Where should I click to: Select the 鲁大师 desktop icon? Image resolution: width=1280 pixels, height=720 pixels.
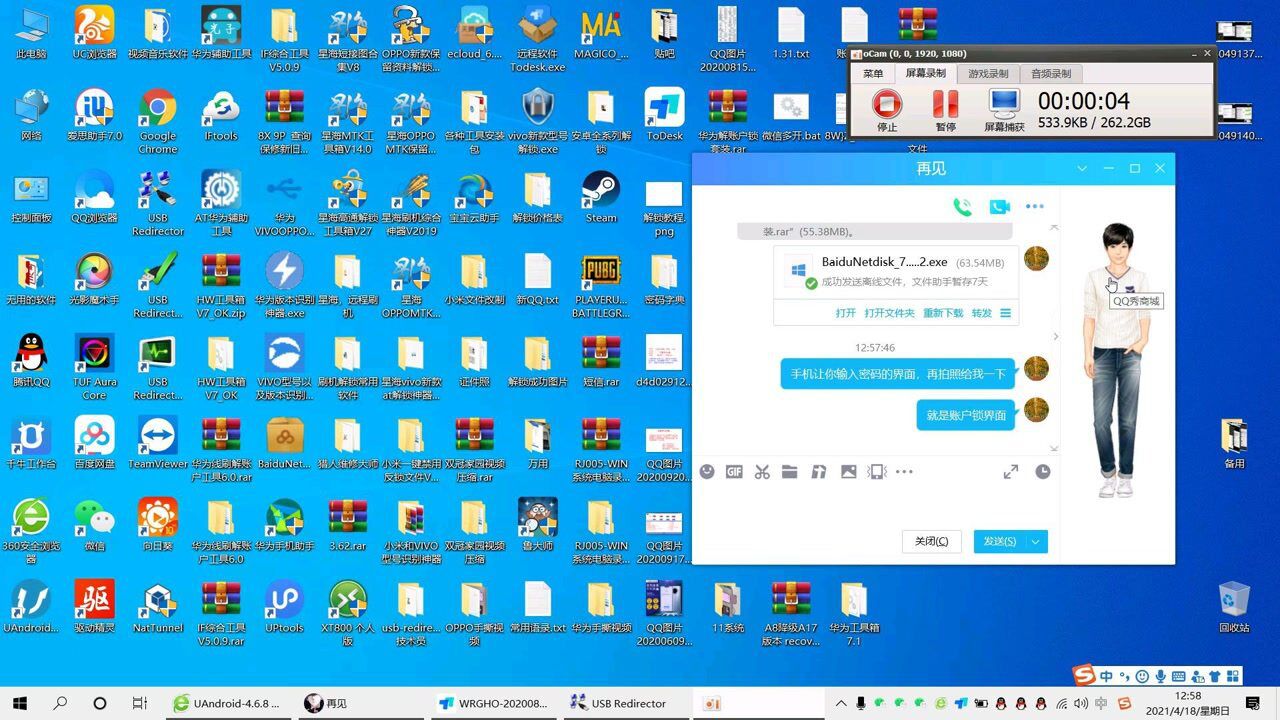(537, 524)
